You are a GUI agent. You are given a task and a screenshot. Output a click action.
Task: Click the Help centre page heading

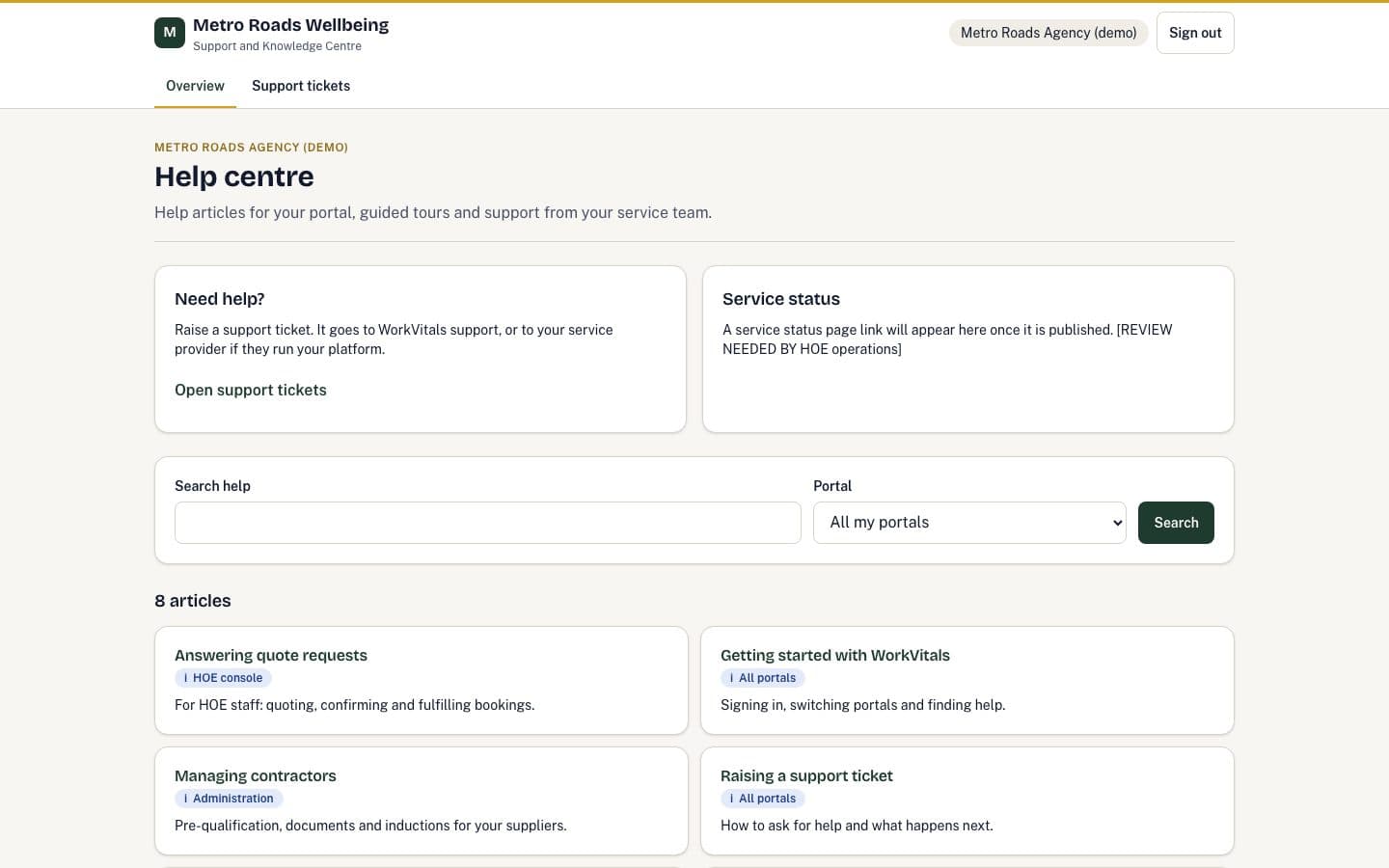[x=234, y=176]
